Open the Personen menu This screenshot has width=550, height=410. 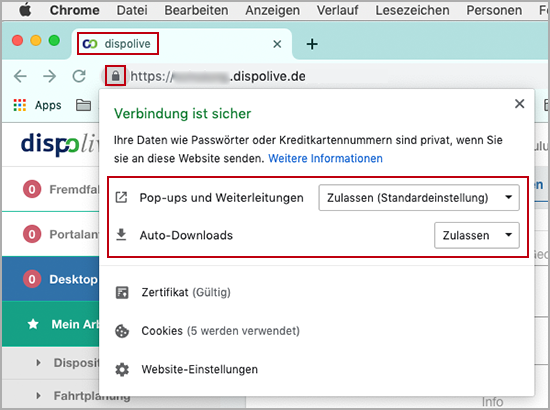[494, 11]
